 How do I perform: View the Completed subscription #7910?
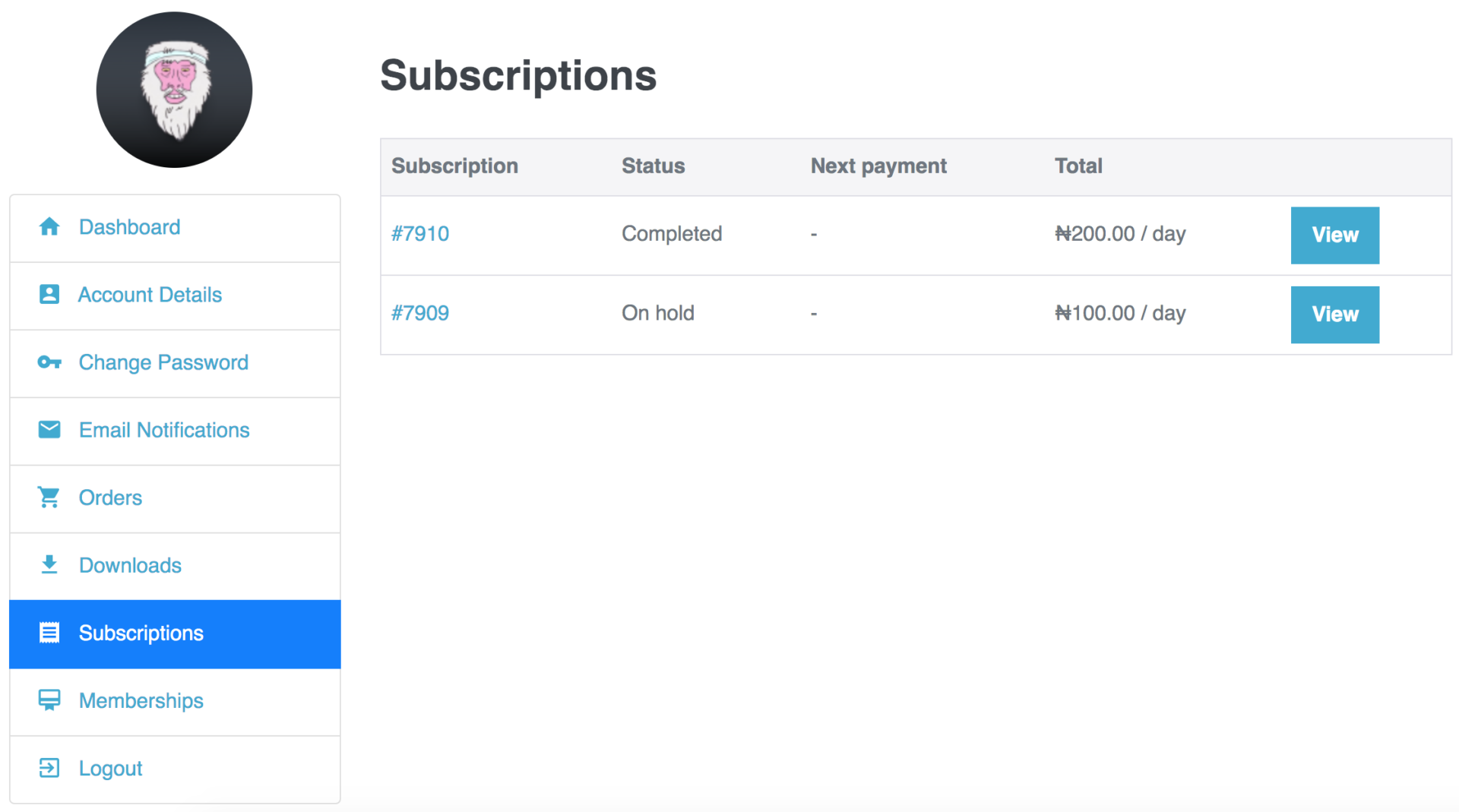[1334, 235]
